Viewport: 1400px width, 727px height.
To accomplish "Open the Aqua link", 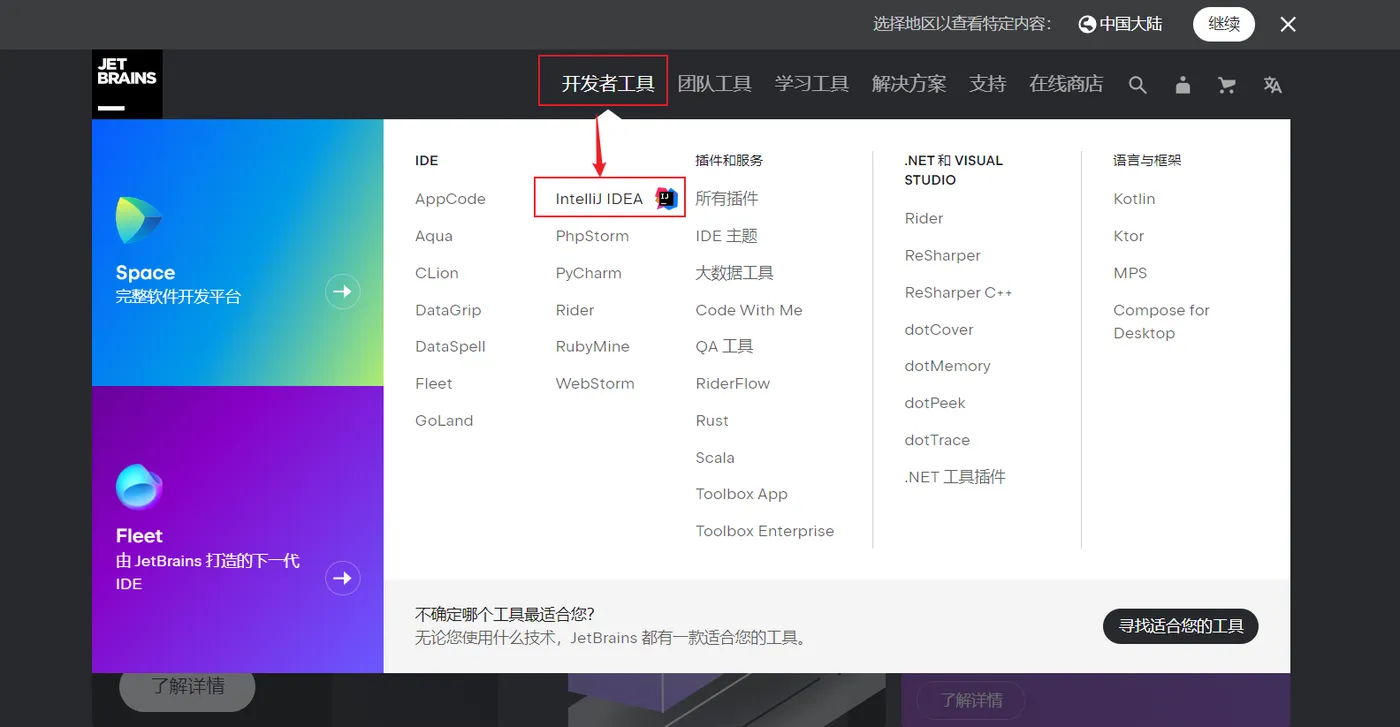I will click(434, 236).
